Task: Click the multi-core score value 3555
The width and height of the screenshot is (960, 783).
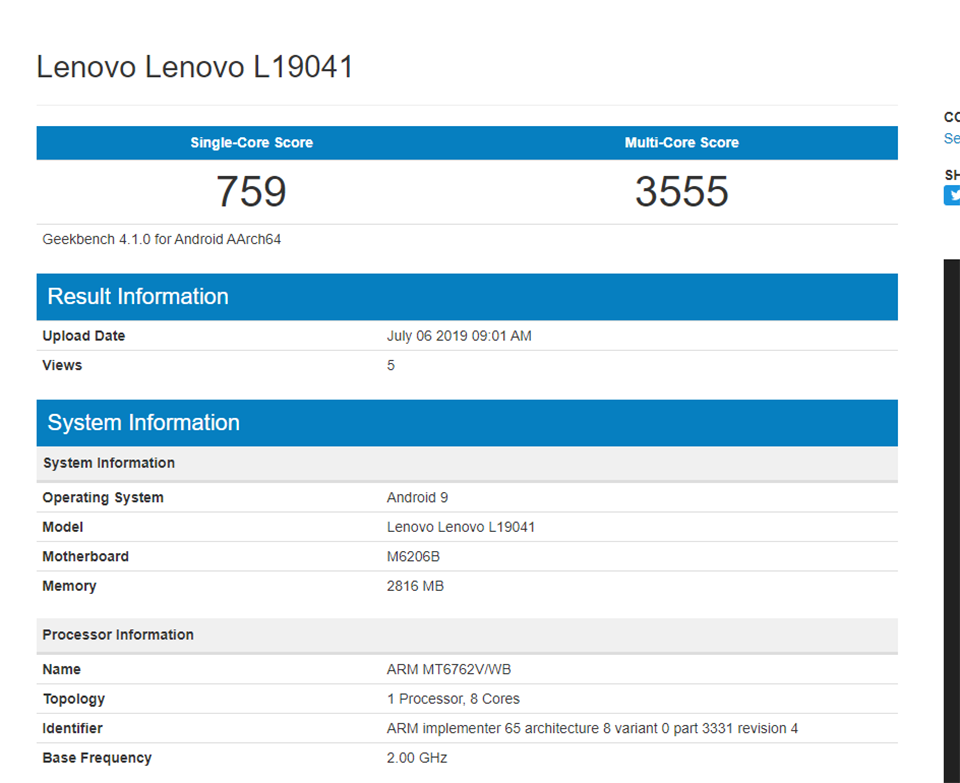Action: coord(681,192)
